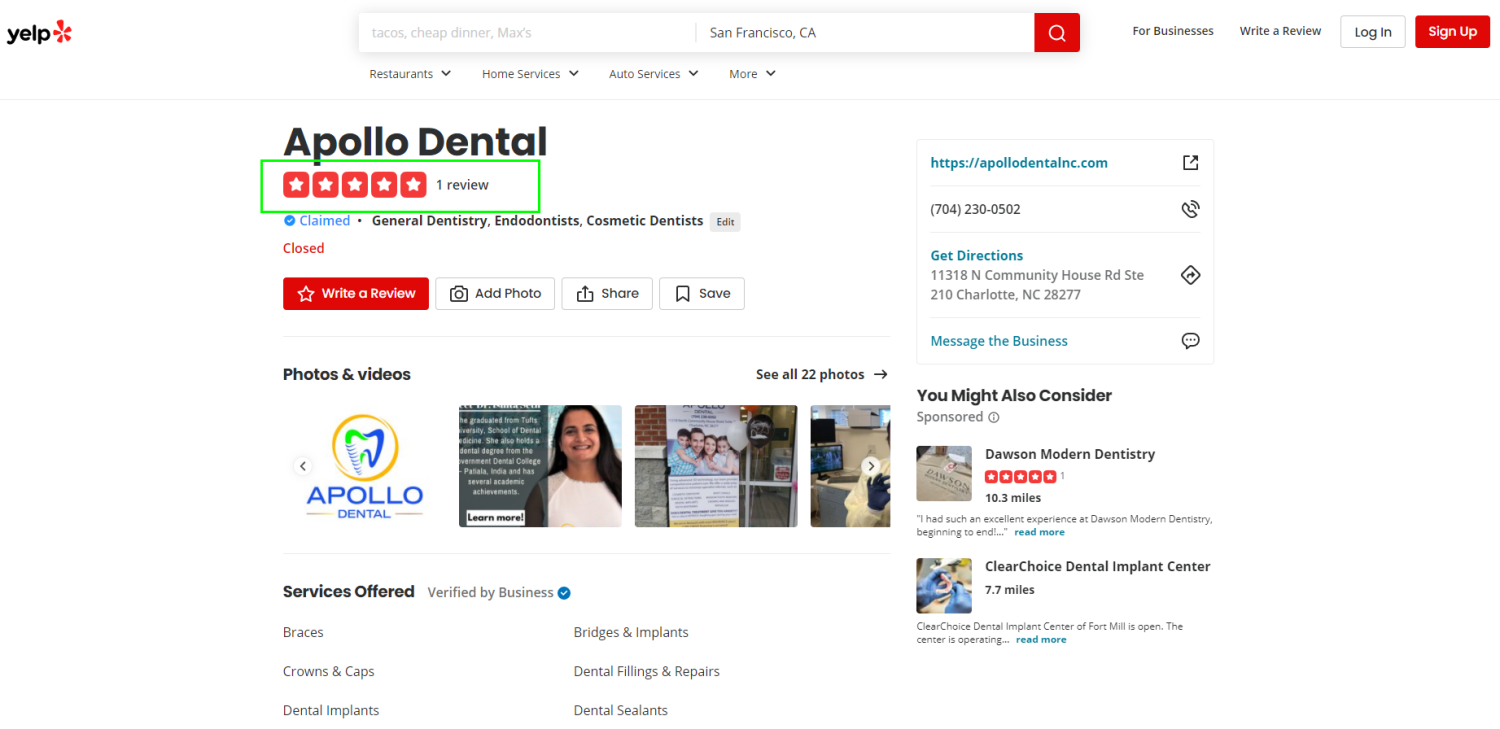Open Endodontists category link
The height and width of the screenshot is (729, 1500).
537,221
